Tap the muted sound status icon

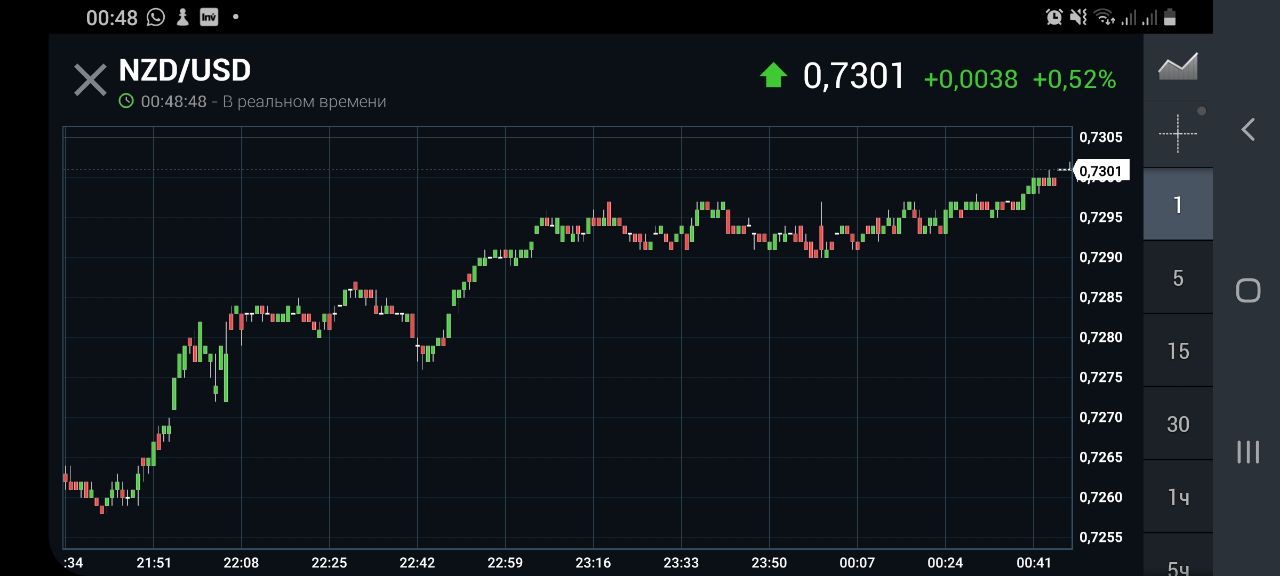tap(1078, 17)
